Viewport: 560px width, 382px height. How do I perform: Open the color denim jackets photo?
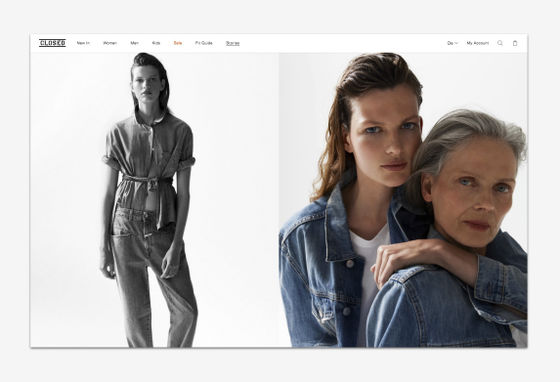pos(403,200)
